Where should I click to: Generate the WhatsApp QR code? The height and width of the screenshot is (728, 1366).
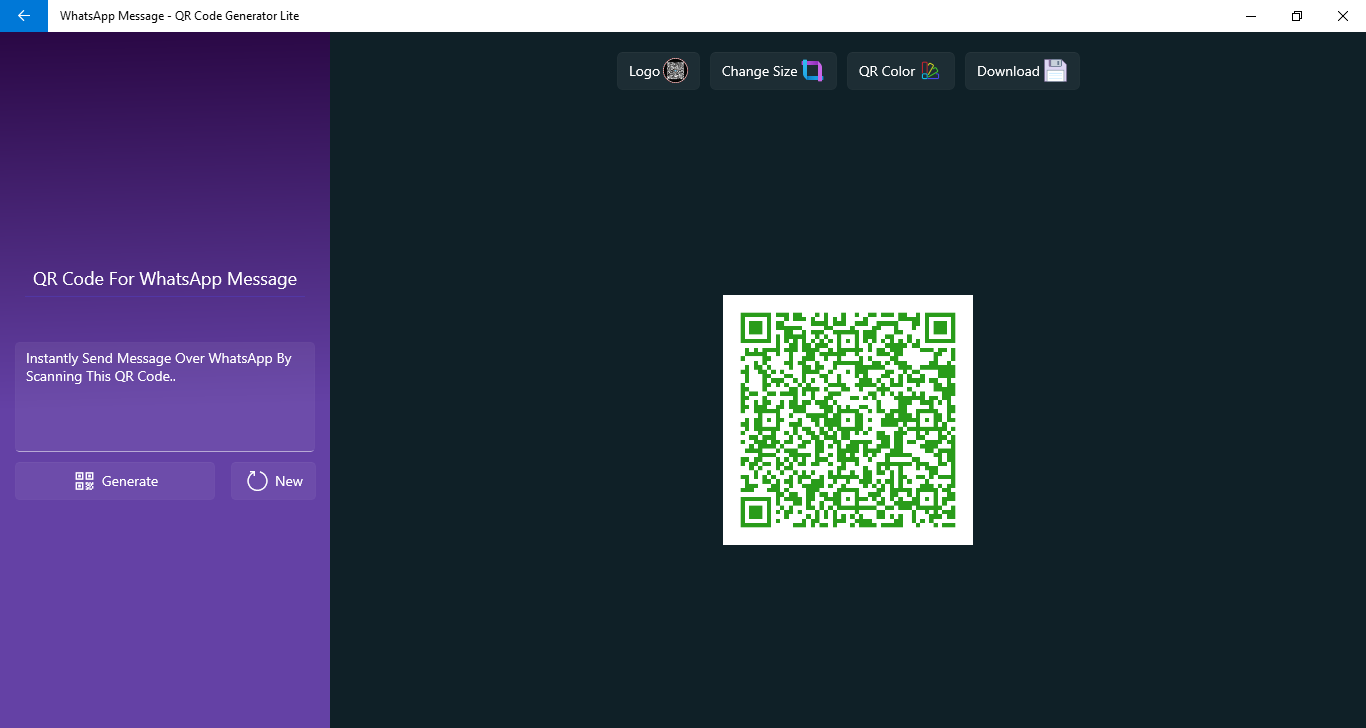(115, 481)
